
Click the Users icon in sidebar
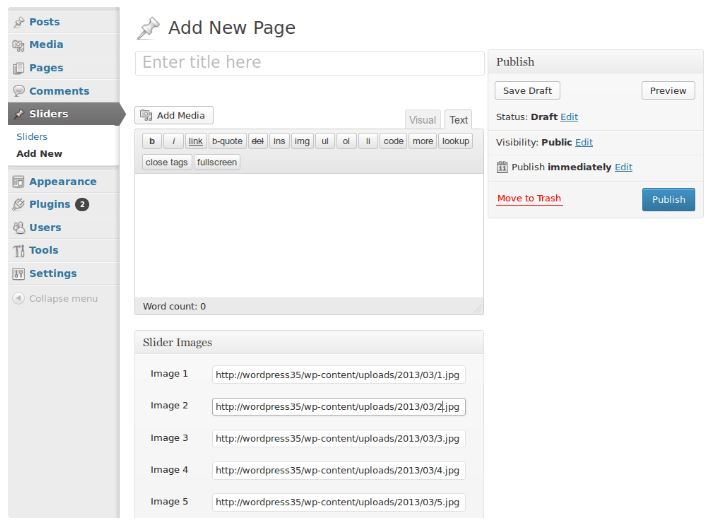[x=19, y=228]
